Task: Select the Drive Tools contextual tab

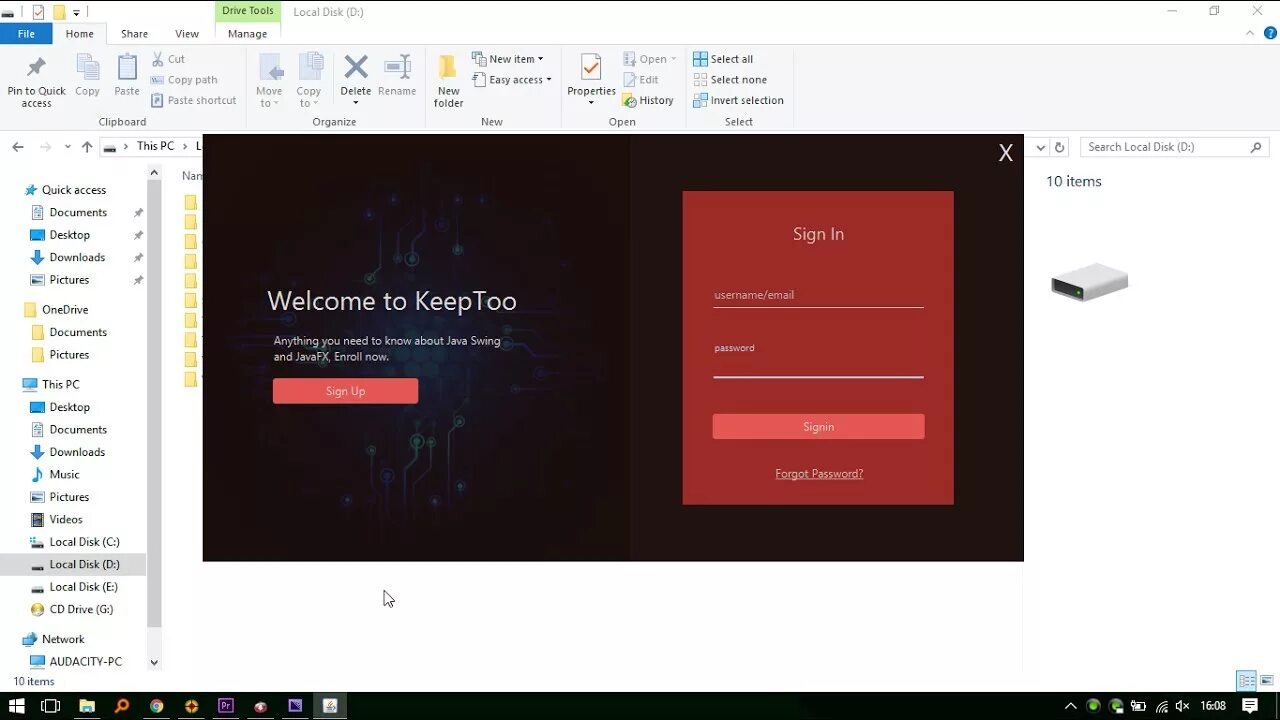Action: [x=247, y=11]
